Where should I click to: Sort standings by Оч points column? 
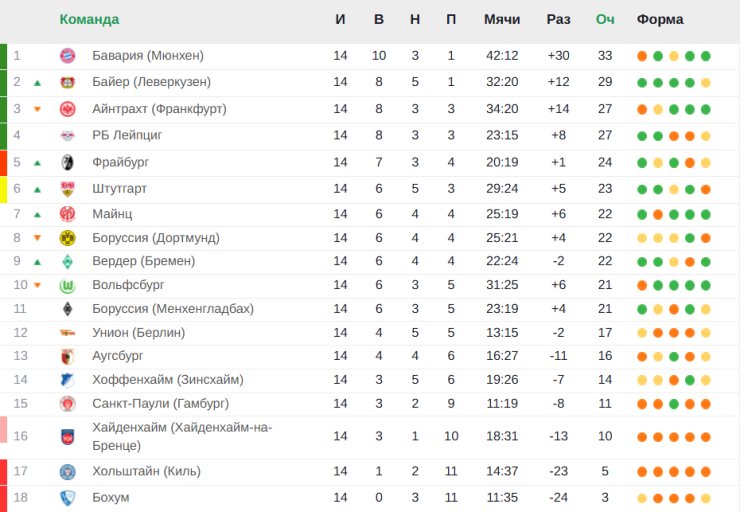point(605,20)
